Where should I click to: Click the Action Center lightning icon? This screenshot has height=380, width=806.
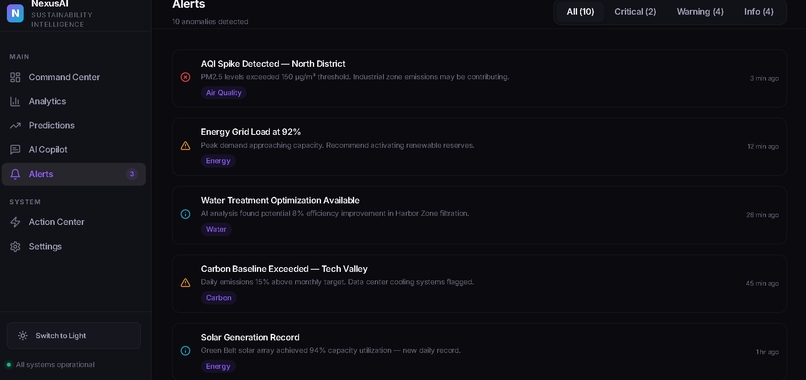(x=15, y=222)
